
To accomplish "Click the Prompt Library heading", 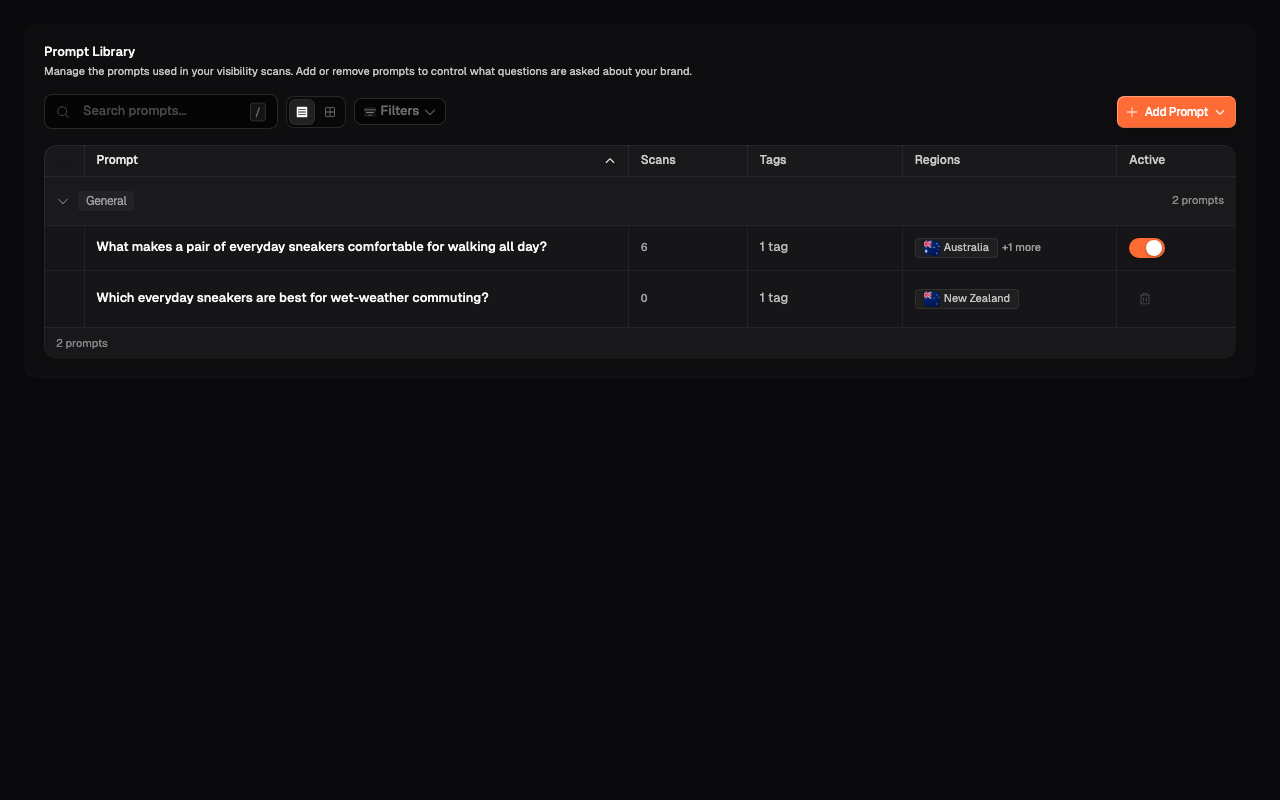I will pyautogui.click(x=90, y=51).
